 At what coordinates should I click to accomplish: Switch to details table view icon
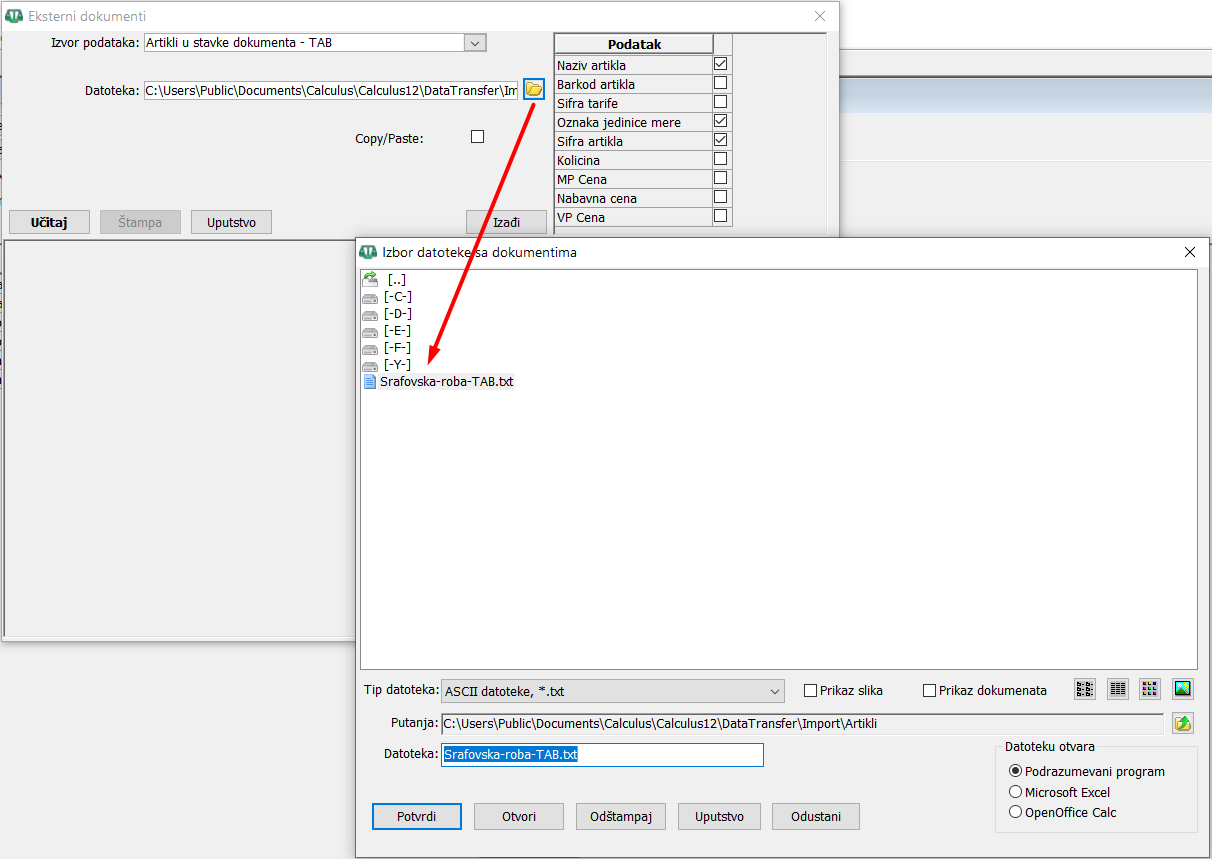1118,689
